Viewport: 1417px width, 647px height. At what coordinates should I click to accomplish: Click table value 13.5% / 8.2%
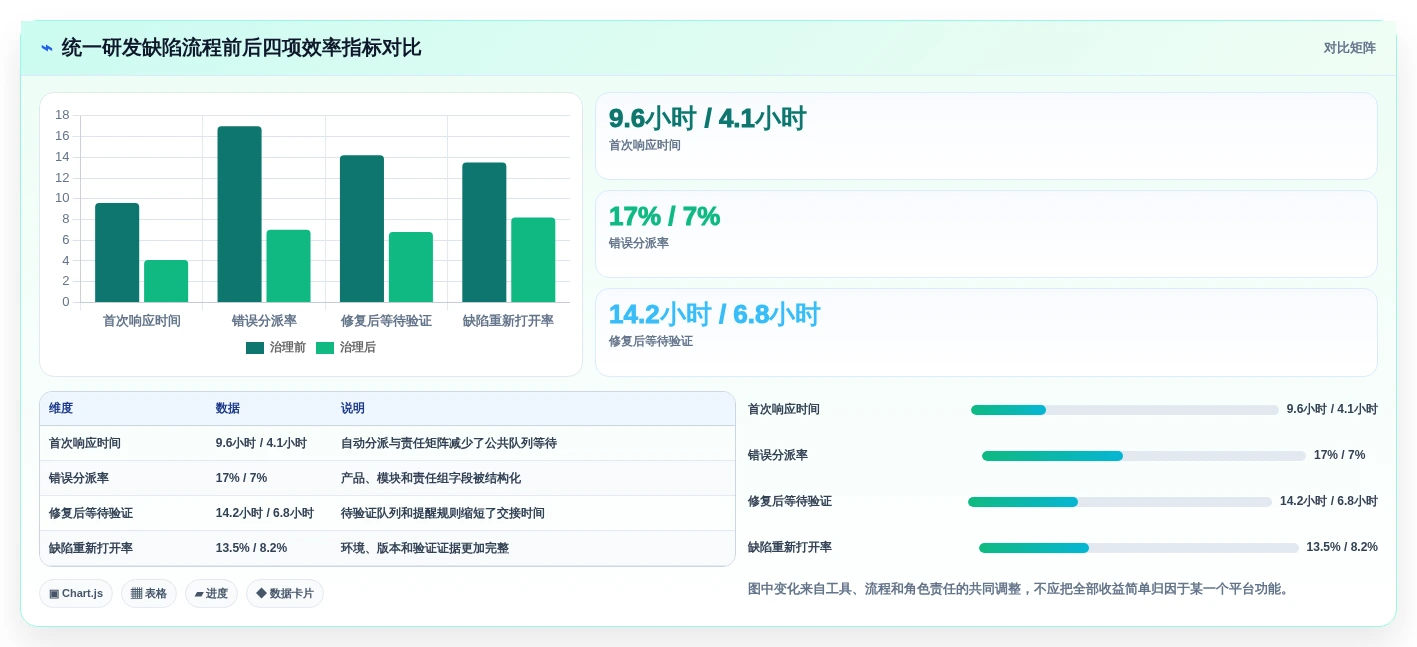point(251,548)
